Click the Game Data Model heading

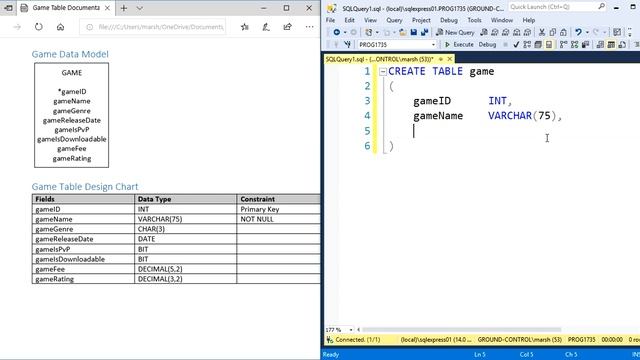[x=70, y=54]
